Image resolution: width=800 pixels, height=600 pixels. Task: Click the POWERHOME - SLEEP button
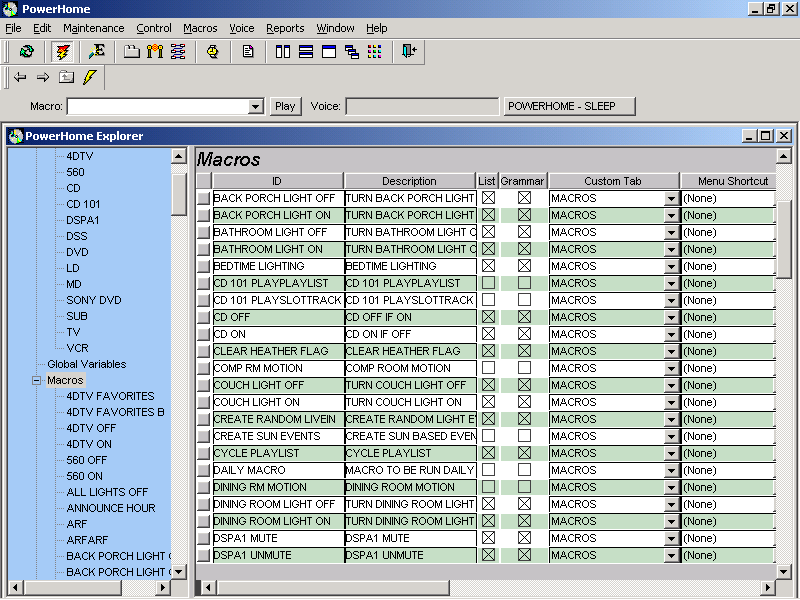(569, 106)
